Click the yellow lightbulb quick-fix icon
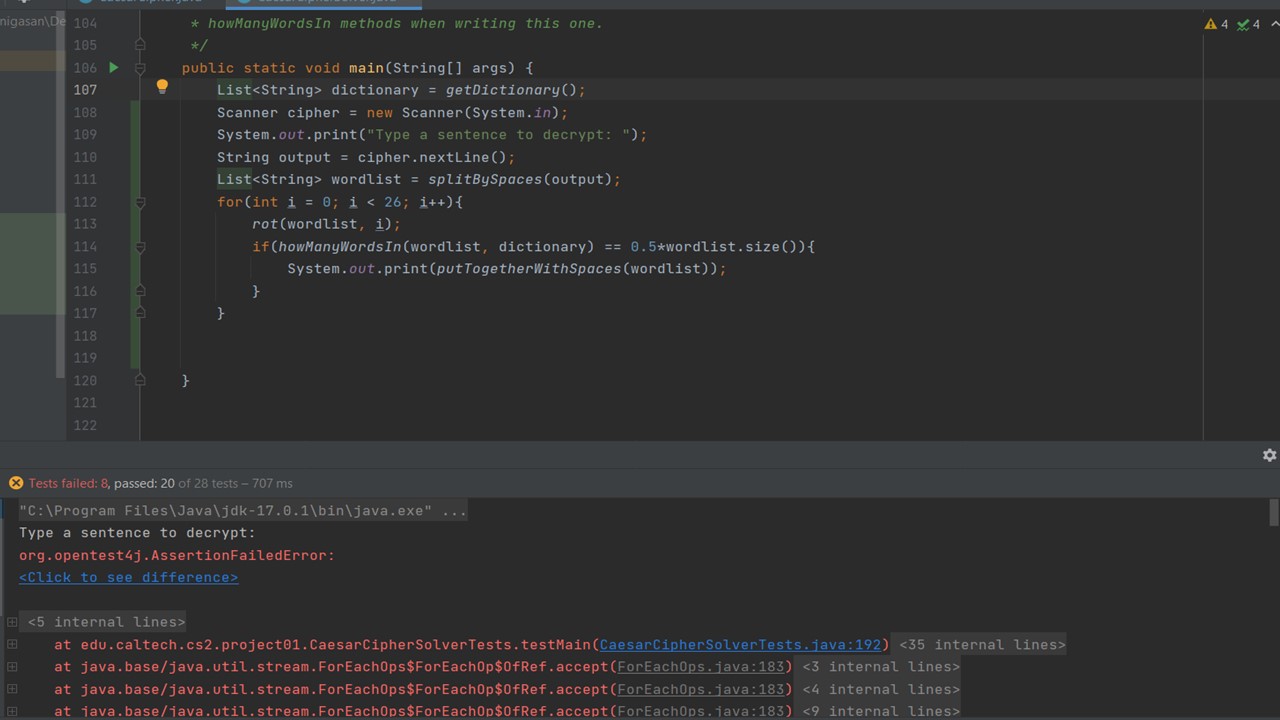 [x=162, y=88]
